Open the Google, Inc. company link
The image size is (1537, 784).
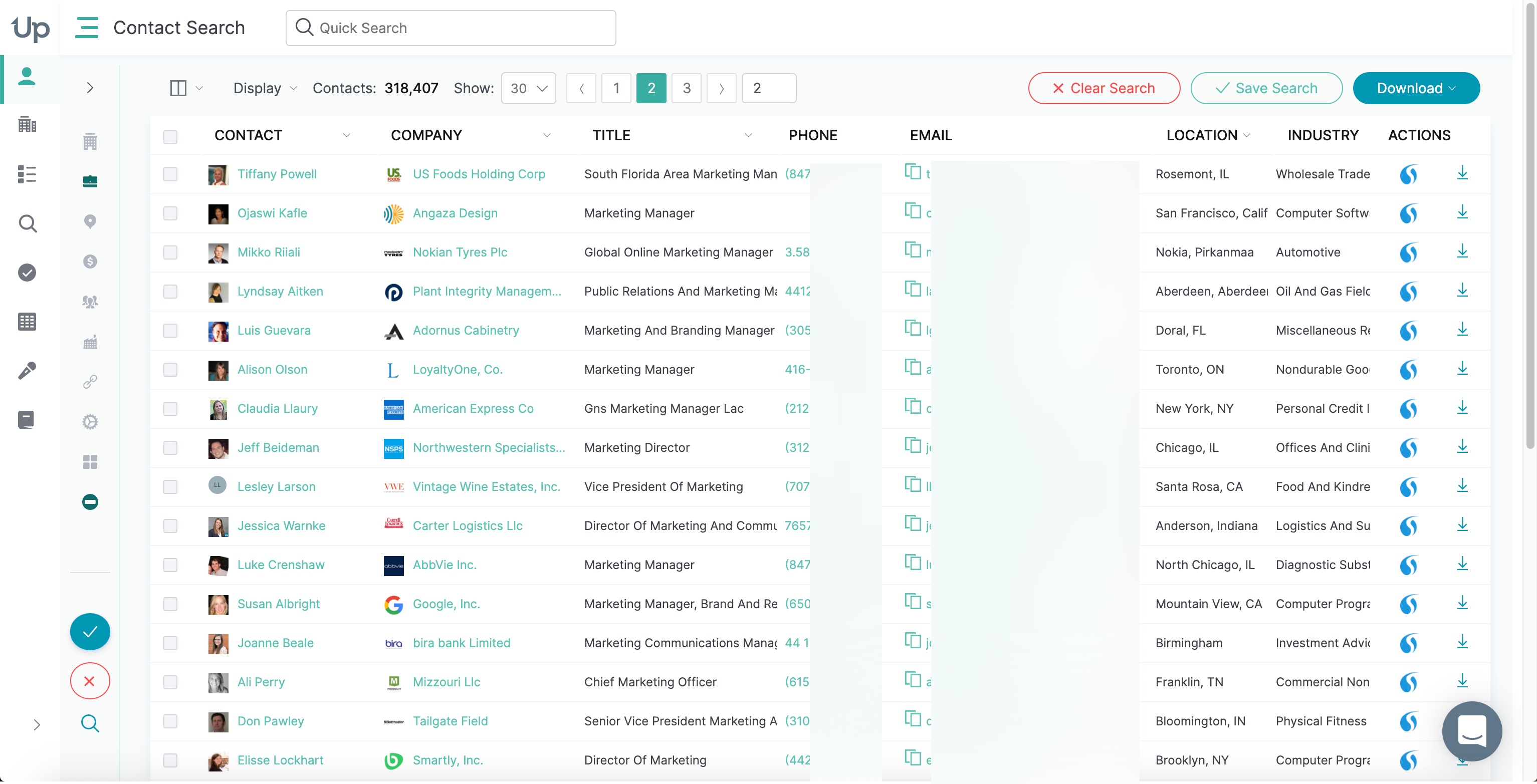[446, 605]
